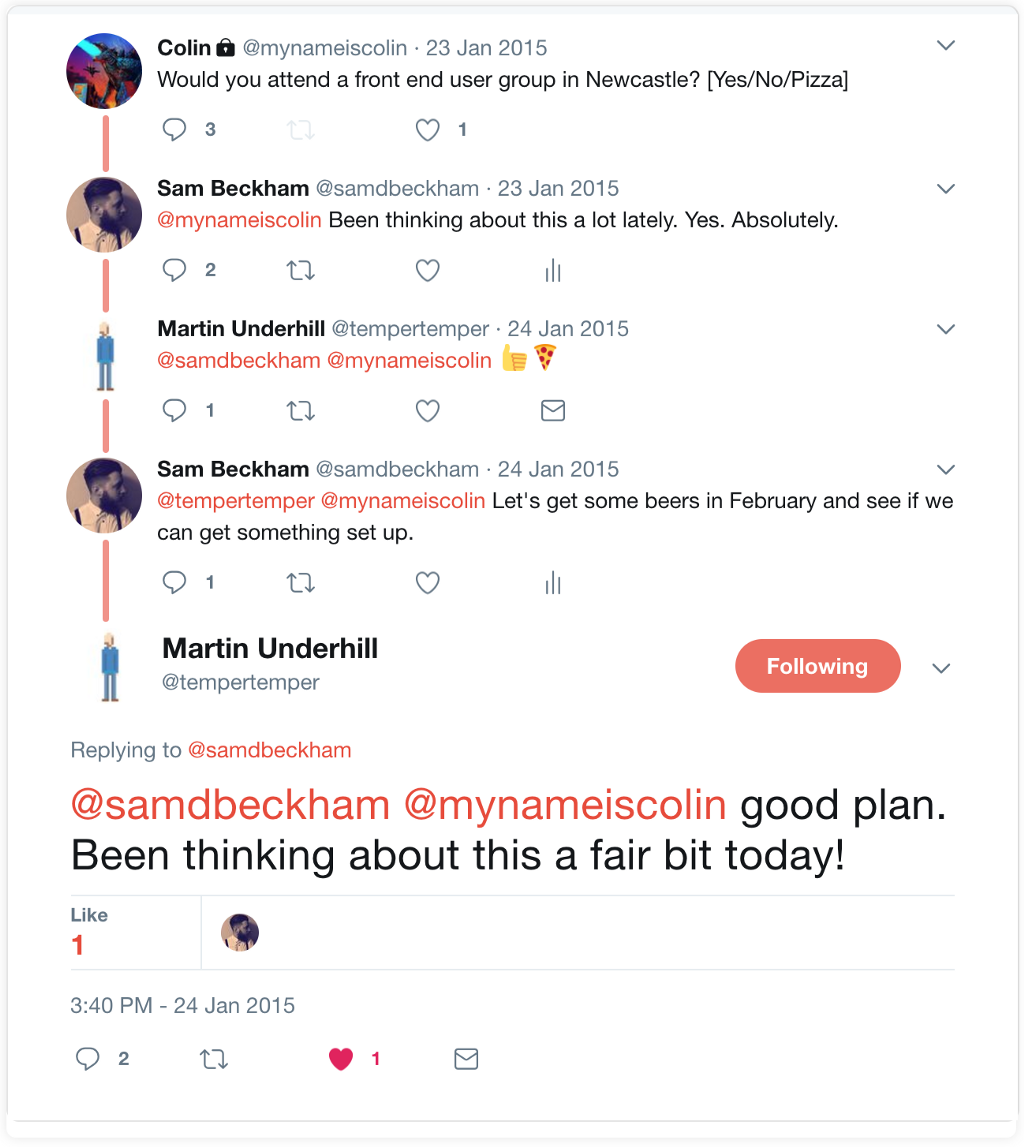Click the Following button for Martin Underhill
Viewport: 1024px width, 1147px height.
click(x=817, y=666)
